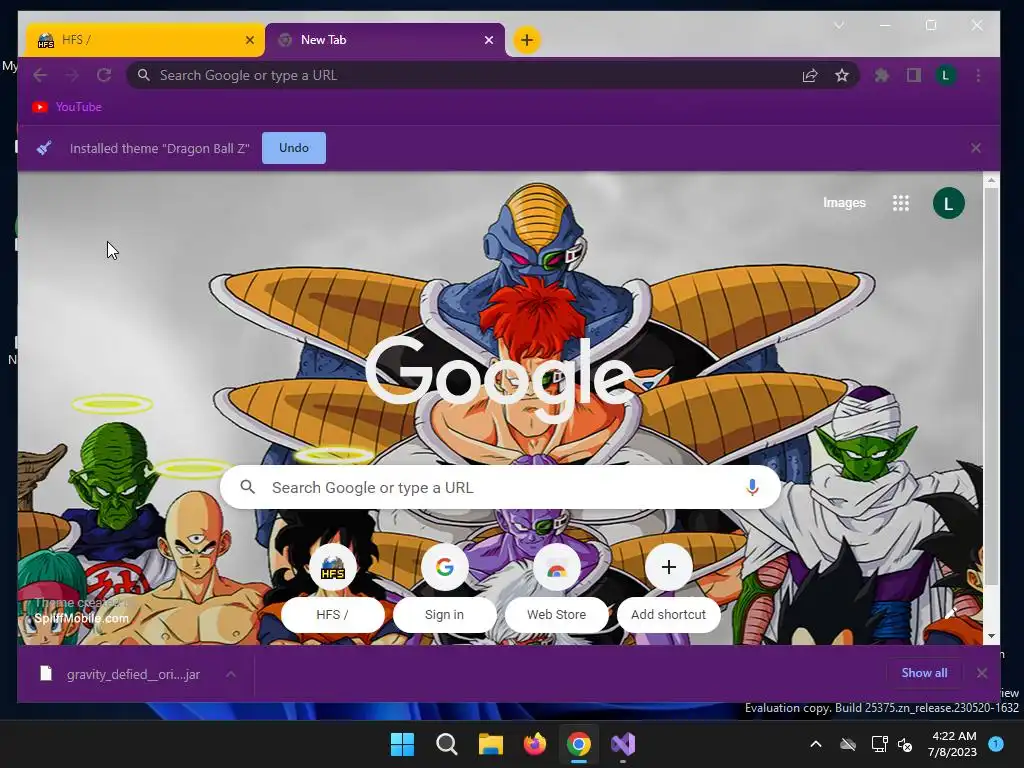1024x768 pixels.
Task: Open YouTube bookmark
Action: click(x=67, y=106)
